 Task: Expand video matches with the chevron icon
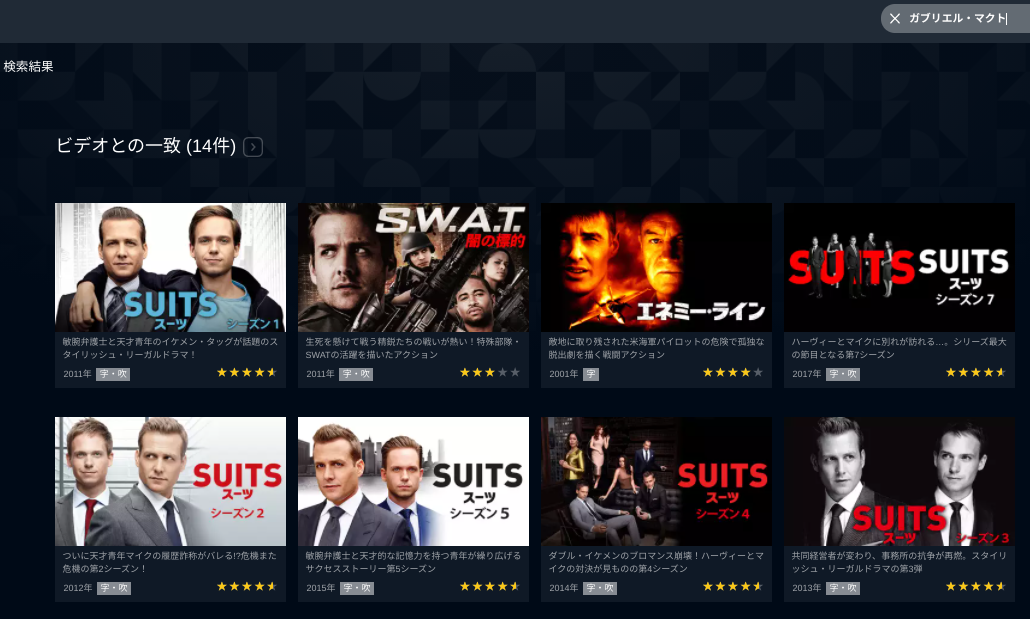pyautogui.click(x=253, y=147)
